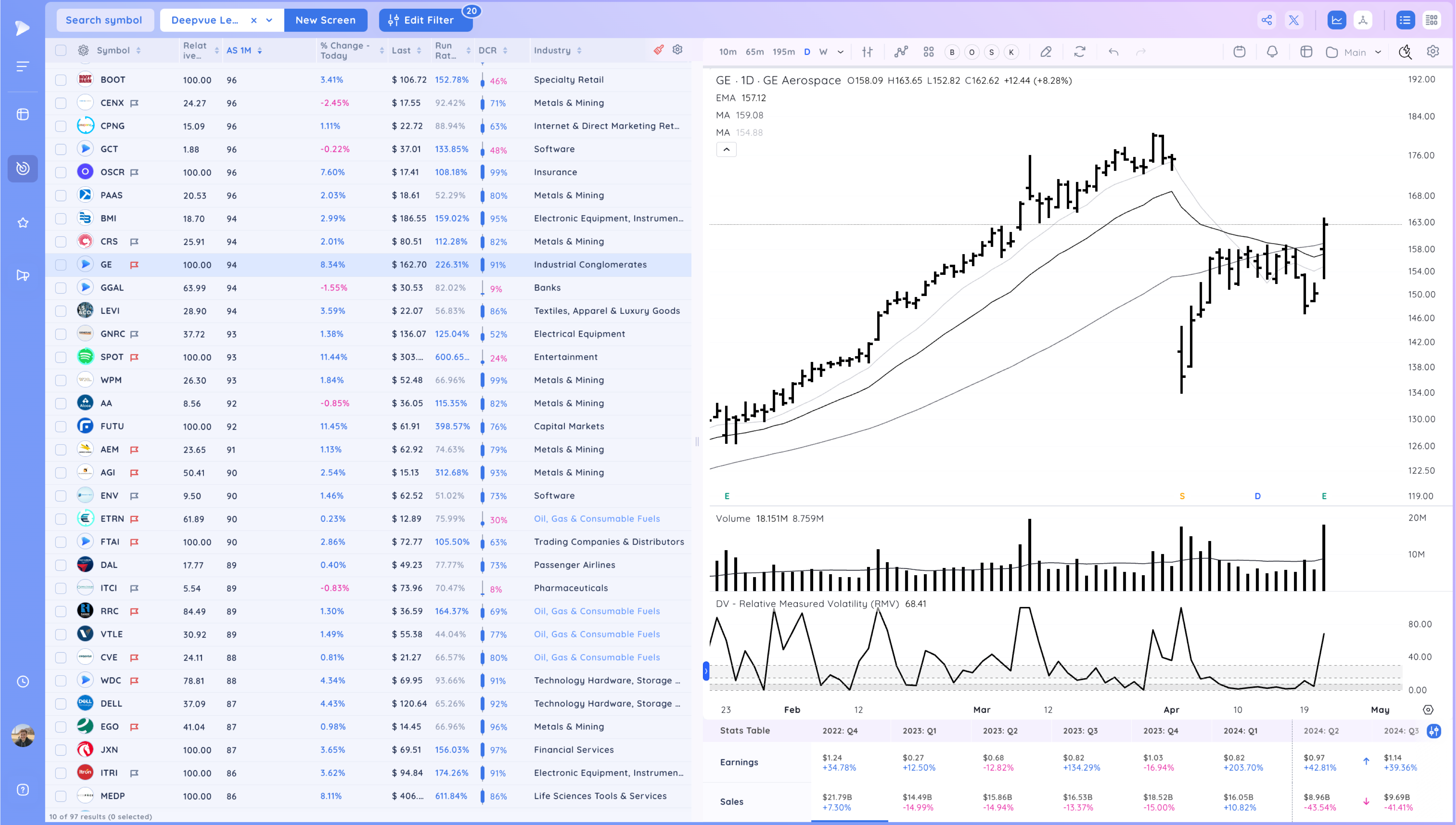Open the Main layout dropdown
1456x825 pixels.
(x=1353, y=52)
